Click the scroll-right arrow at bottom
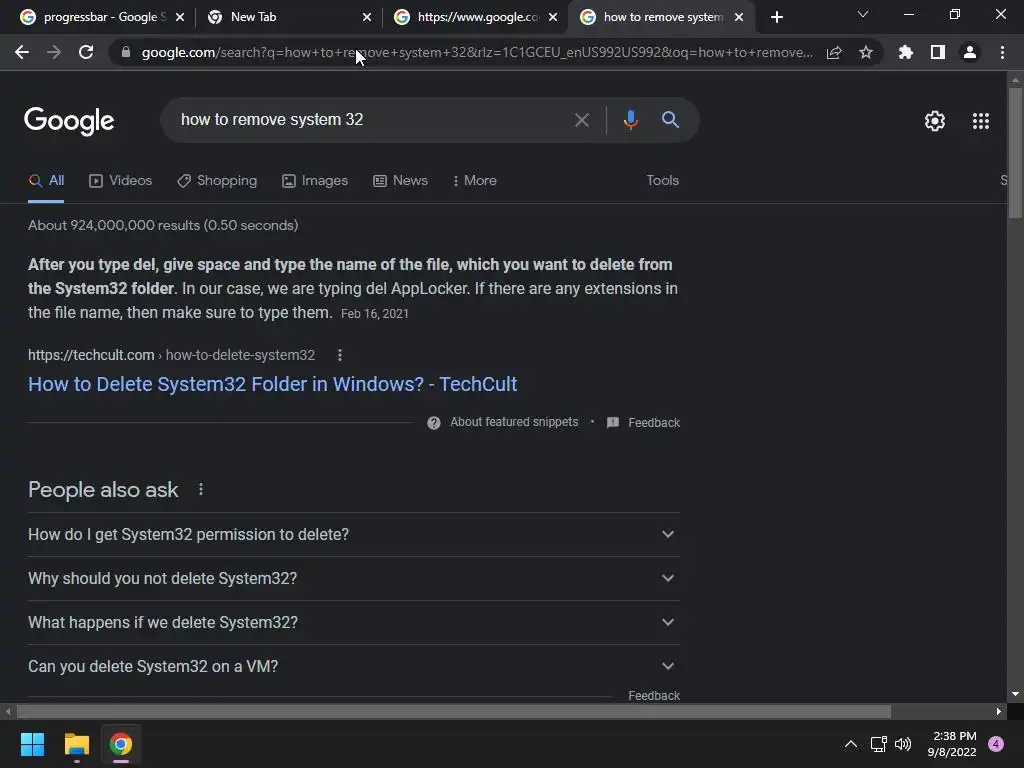The height and width of the screenshot is (768, 1024). click(x=999, y=711)
